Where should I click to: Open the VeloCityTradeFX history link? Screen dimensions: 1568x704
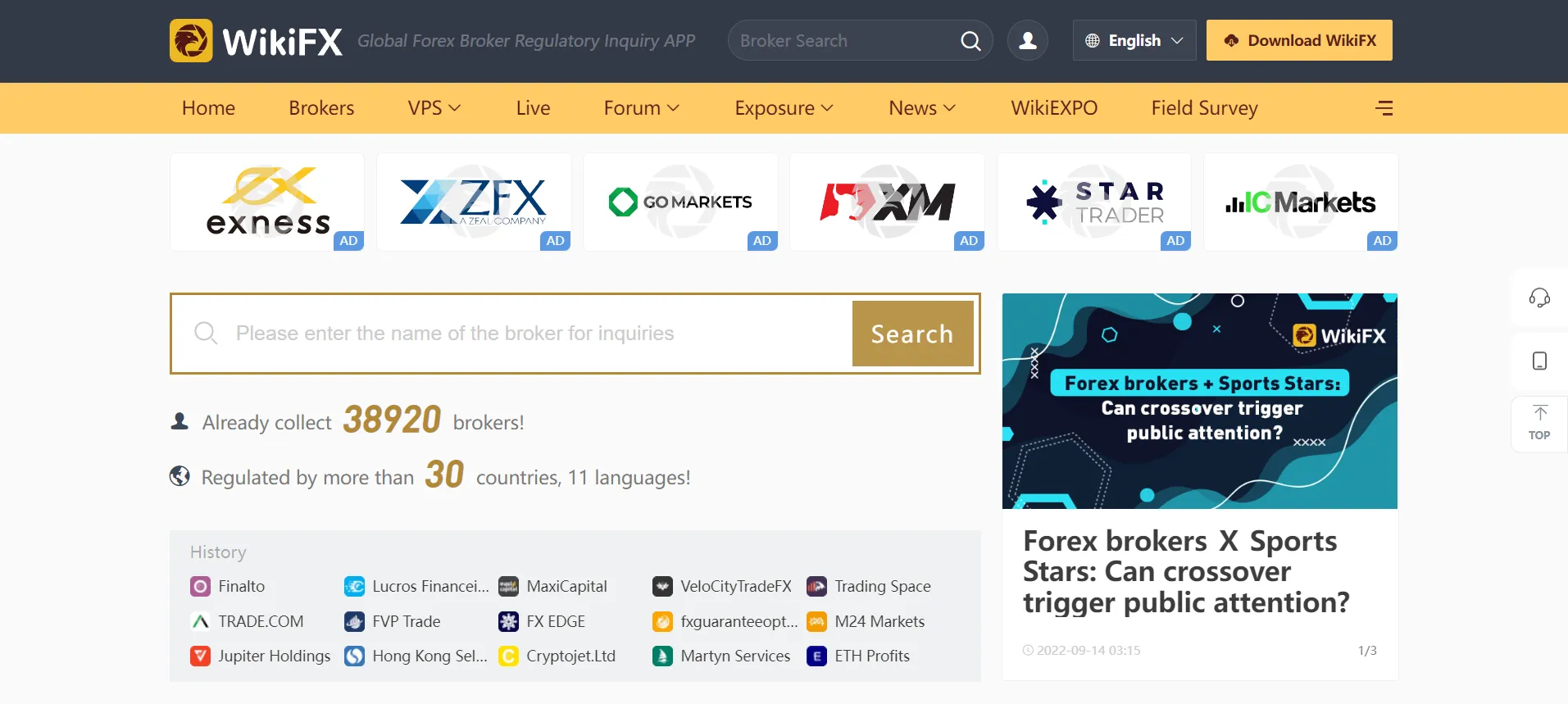(x=736, y=587)
